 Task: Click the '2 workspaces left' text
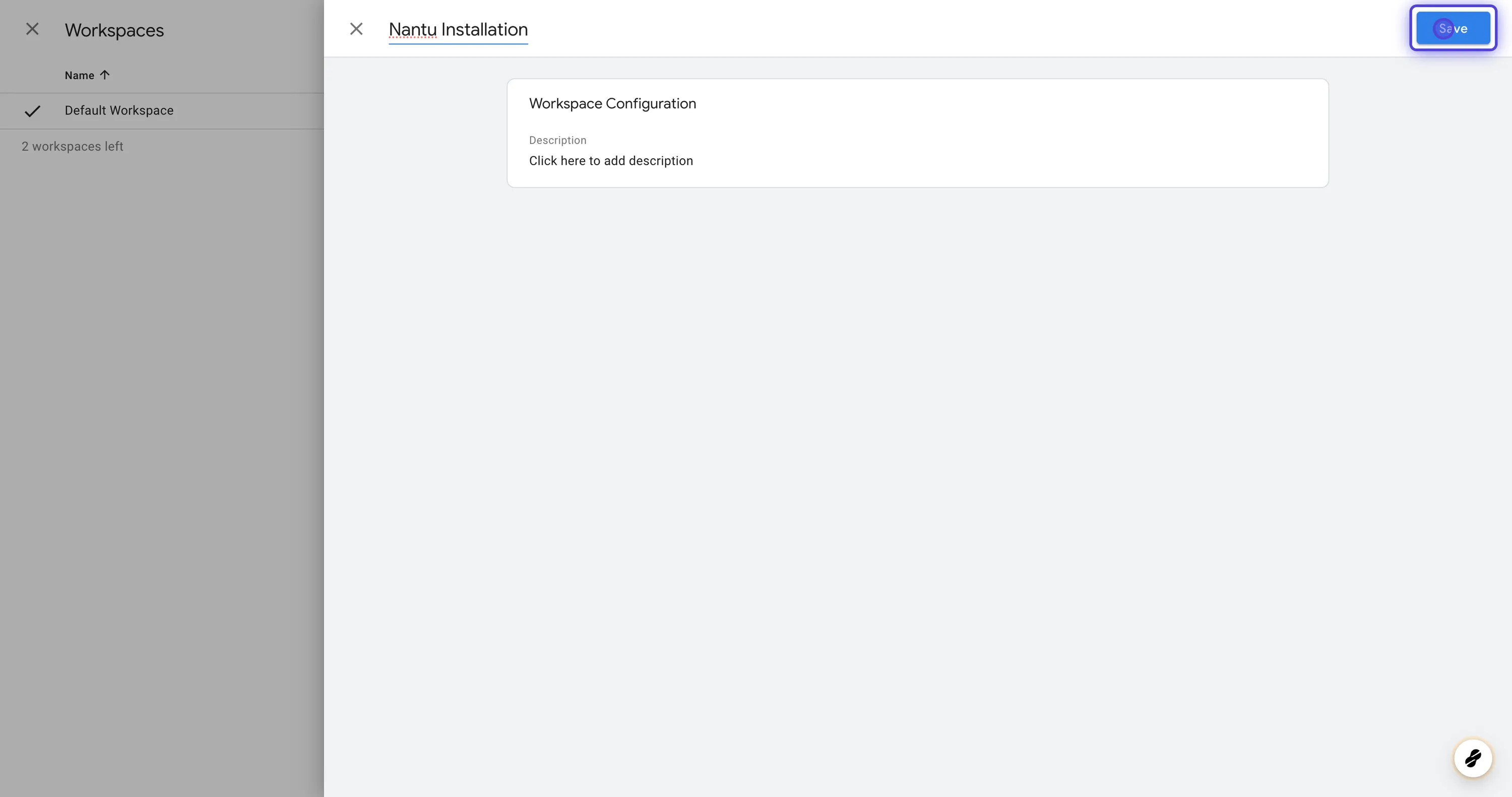(x=72, y=146)
